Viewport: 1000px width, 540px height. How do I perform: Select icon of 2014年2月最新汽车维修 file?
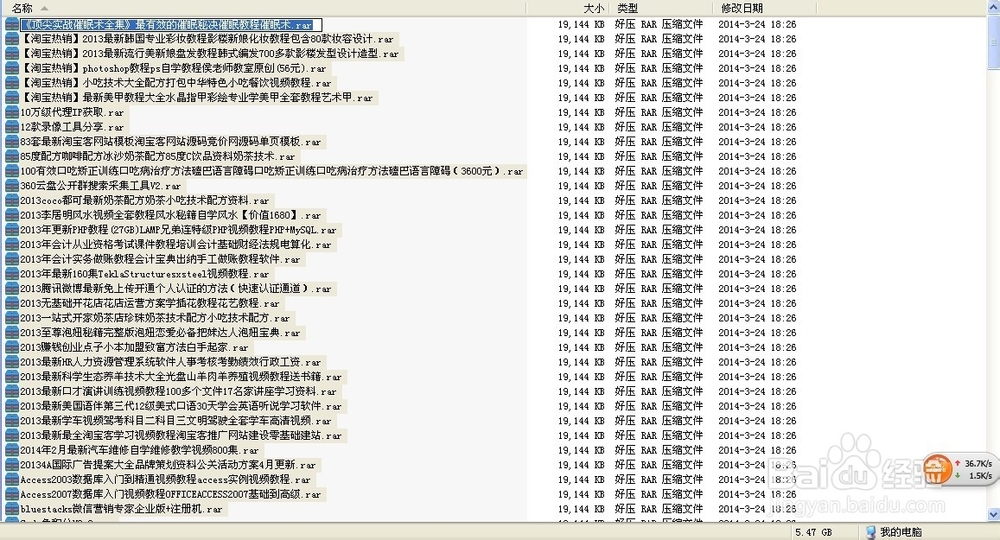point(11,450)
